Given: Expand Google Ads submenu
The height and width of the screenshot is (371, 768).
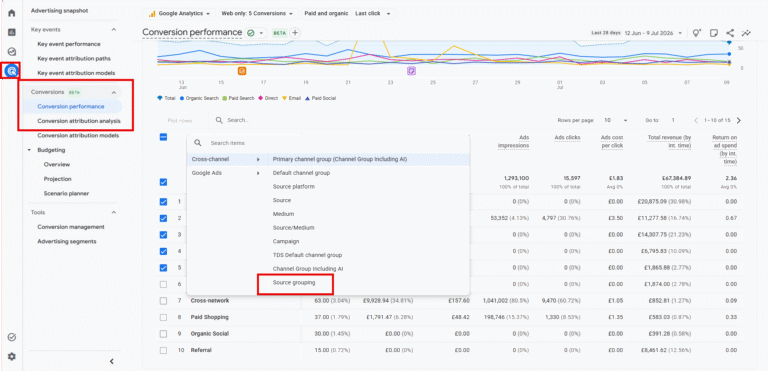Looking at the screenshot, I should pos(227,173).
